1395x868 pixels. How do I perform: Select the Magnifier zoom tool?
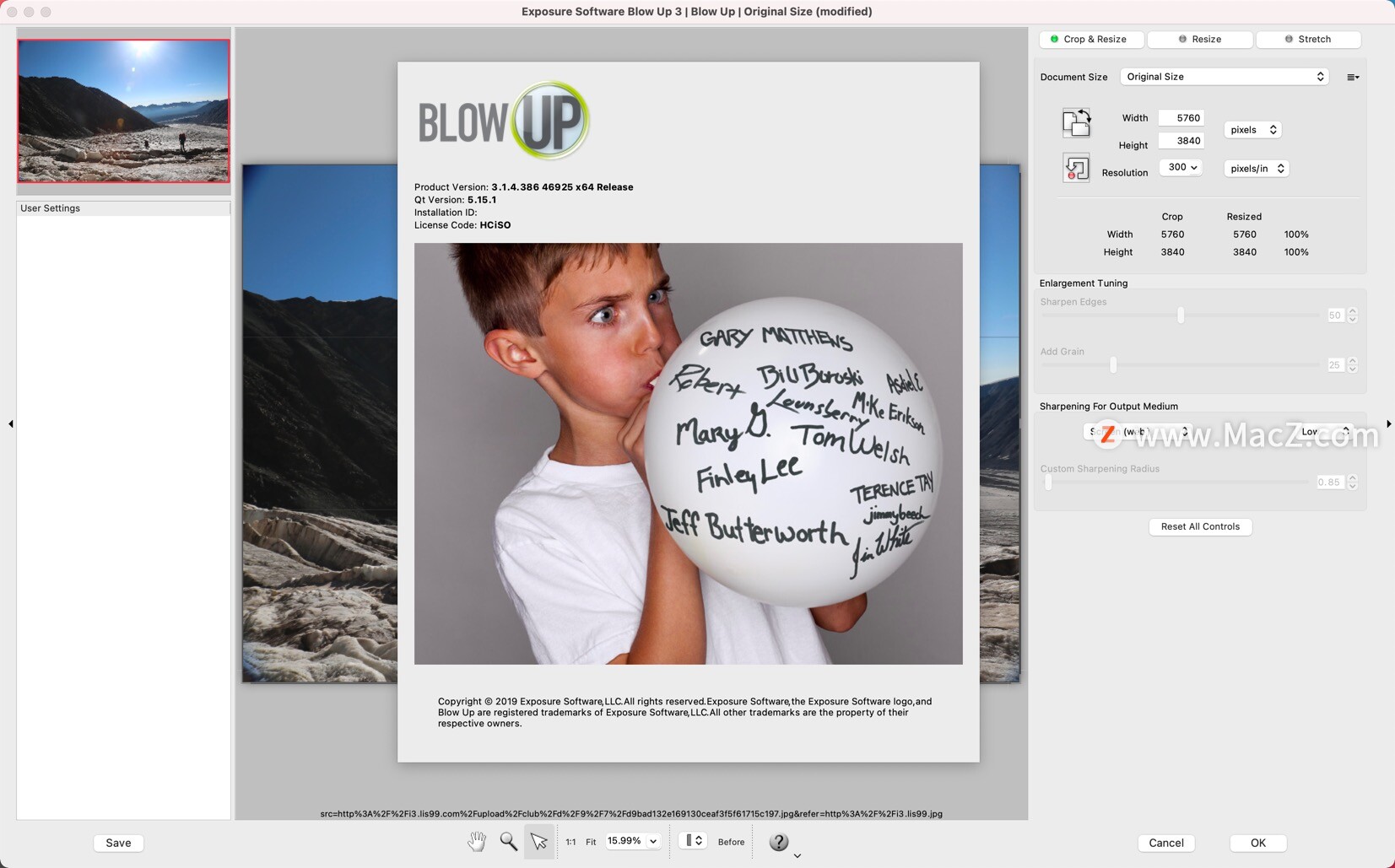click(508, 842)
